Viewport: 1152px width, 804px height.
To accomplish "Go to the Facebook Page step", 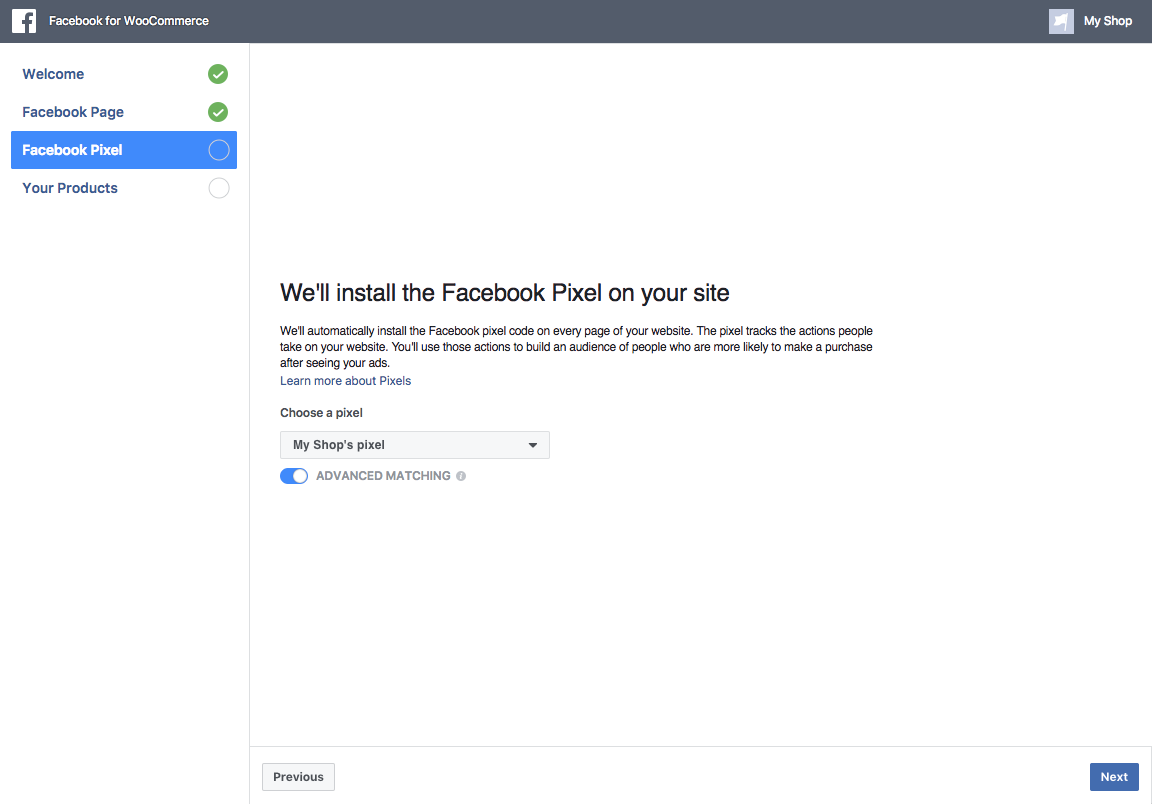I will click(123, 112).
